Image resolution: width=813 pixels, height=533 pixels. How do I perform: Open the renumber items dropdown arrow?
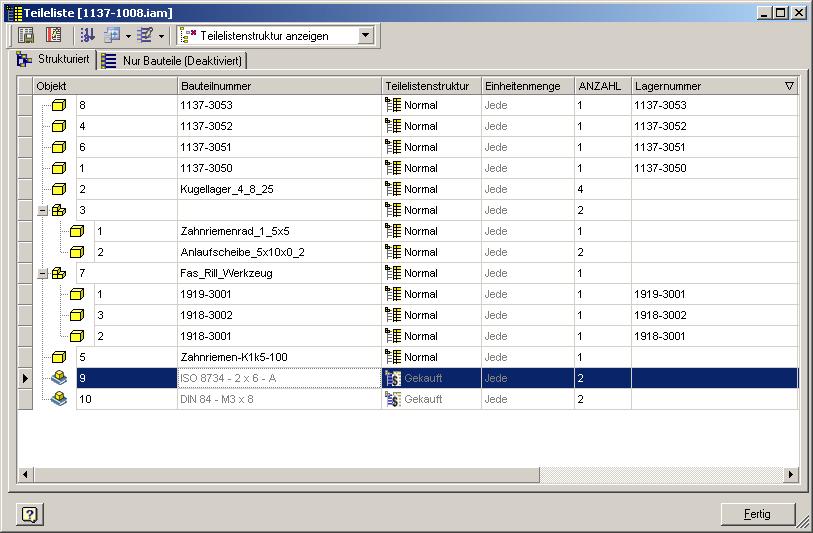[x=161, y=36]
